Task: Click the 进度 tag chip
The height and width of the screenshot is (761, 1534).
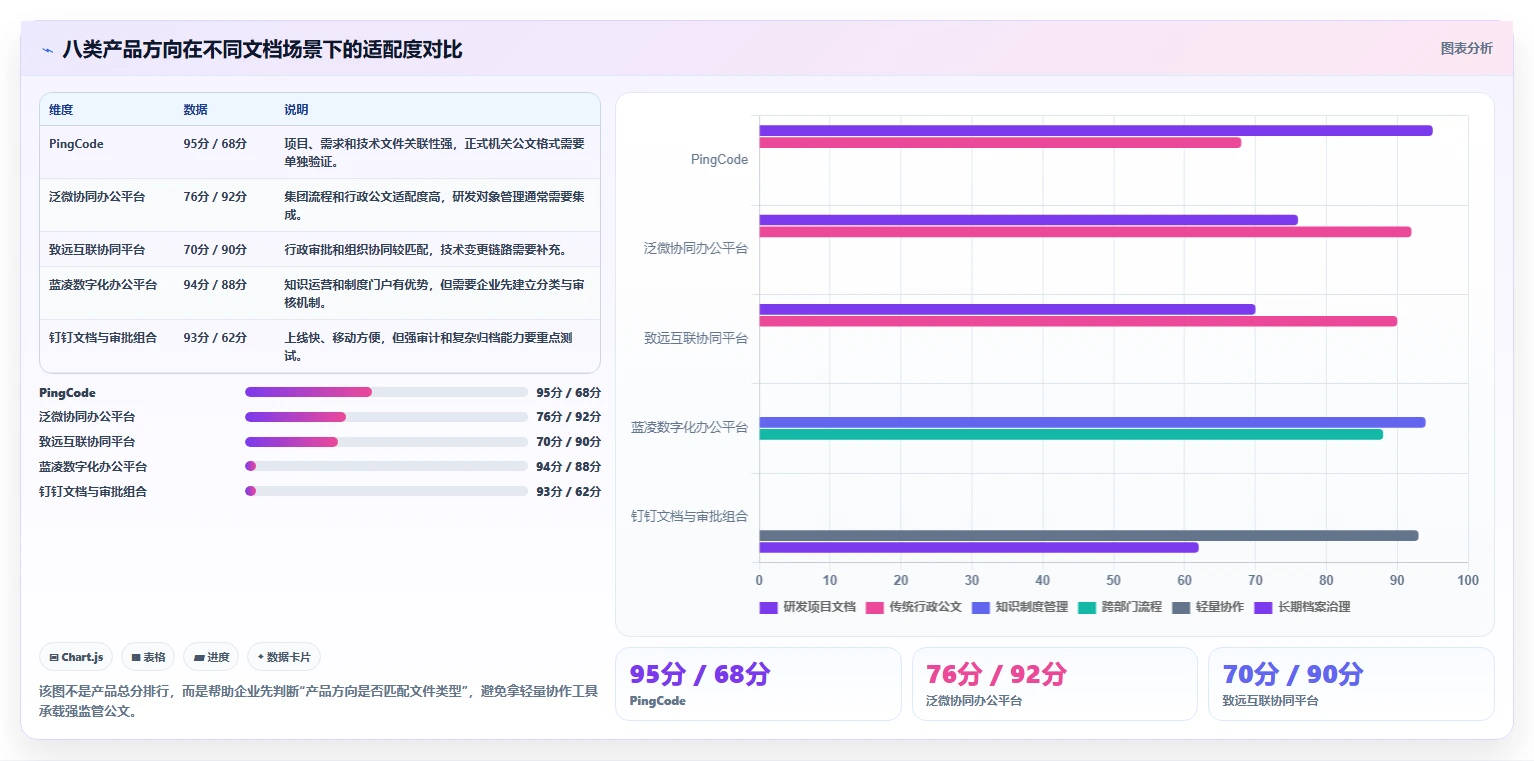Action: [x=211, y=657]
